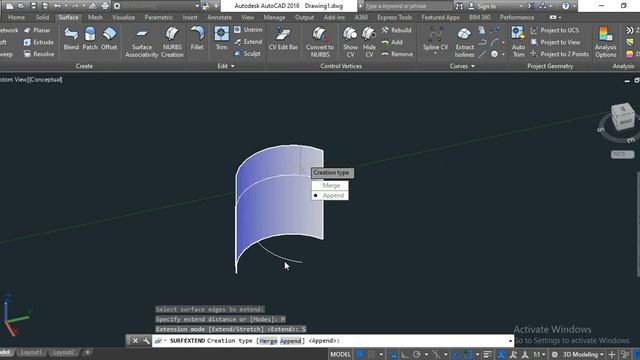640x360 pixels.
Task: Click the Customization gear icon in the status bar
Action: (554, 355)
